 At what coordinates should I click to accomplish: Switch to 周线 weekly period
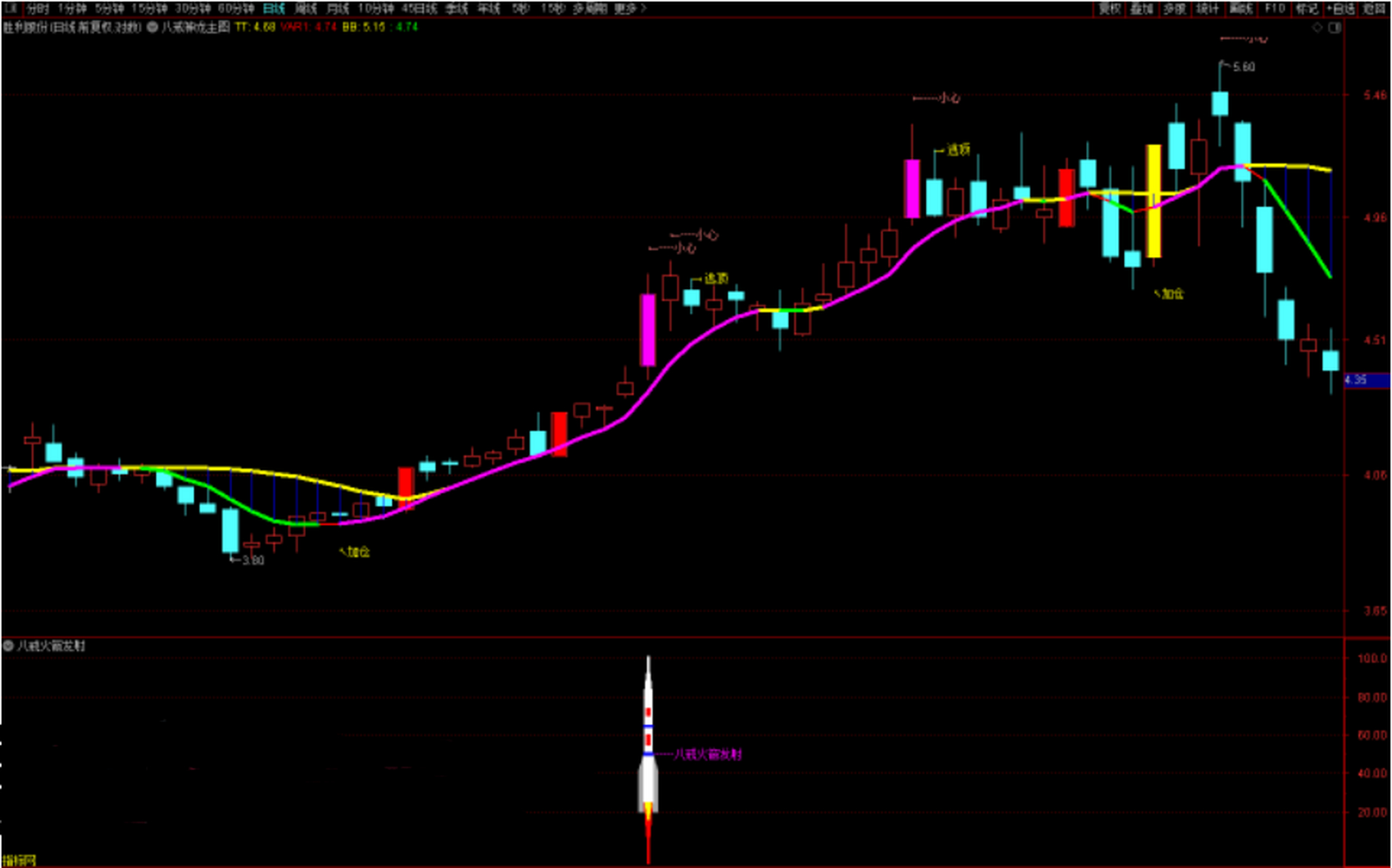click(x=305, y=9)
